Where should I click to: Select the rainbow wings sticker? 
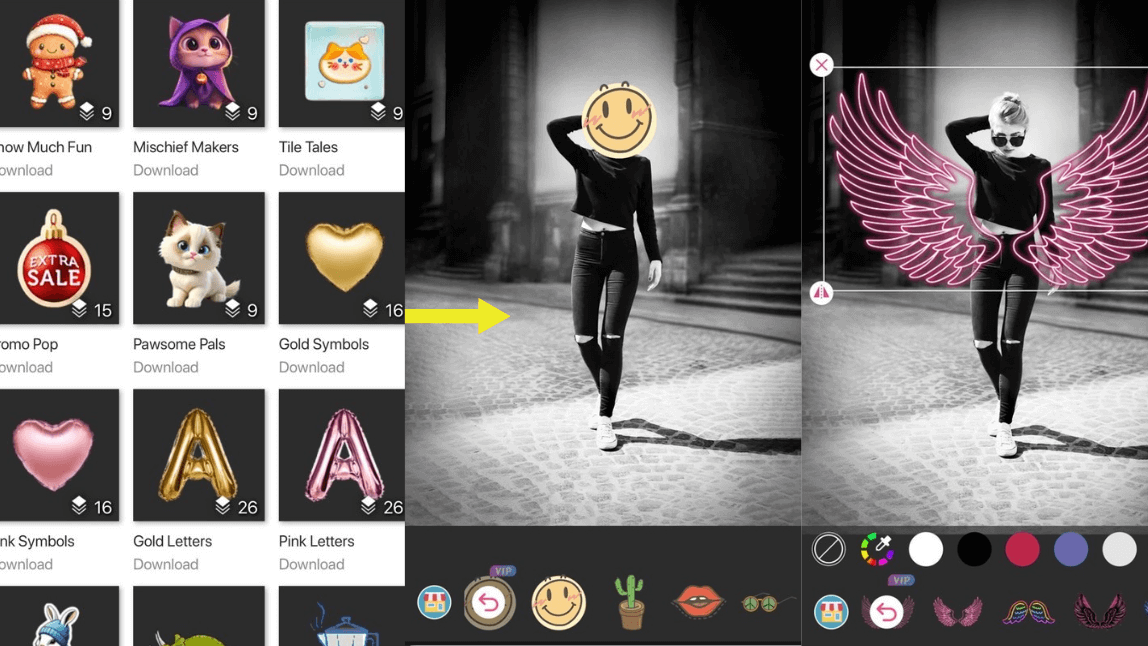1028,612
